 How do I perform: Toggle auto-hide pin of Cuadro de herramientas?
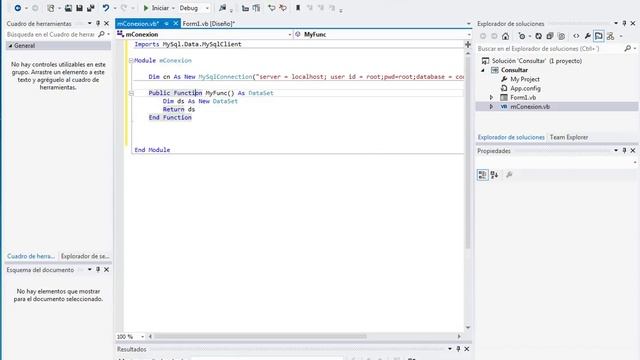click(98, 24)
